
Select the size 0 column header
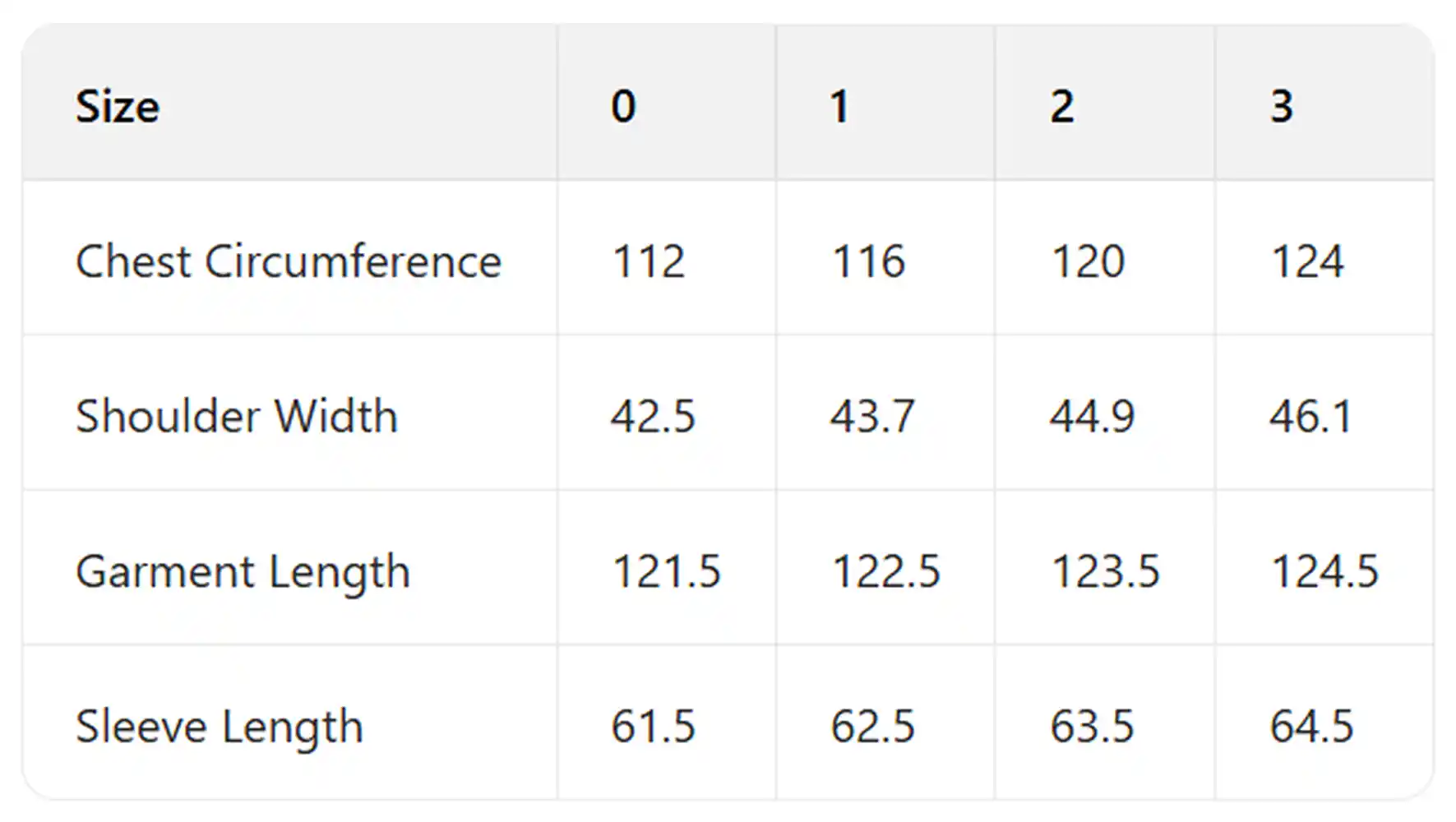click(623, 107)
